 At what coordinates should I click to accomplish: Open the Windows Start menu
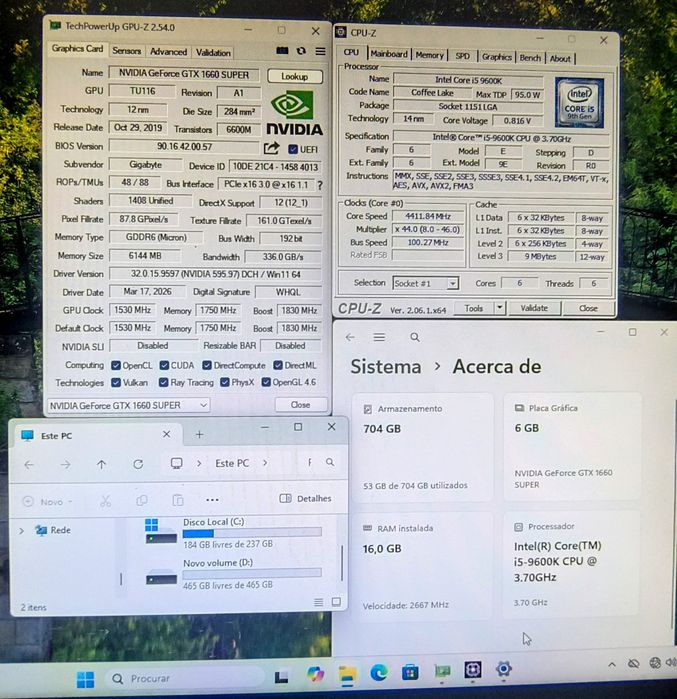[x=85, y=679]
